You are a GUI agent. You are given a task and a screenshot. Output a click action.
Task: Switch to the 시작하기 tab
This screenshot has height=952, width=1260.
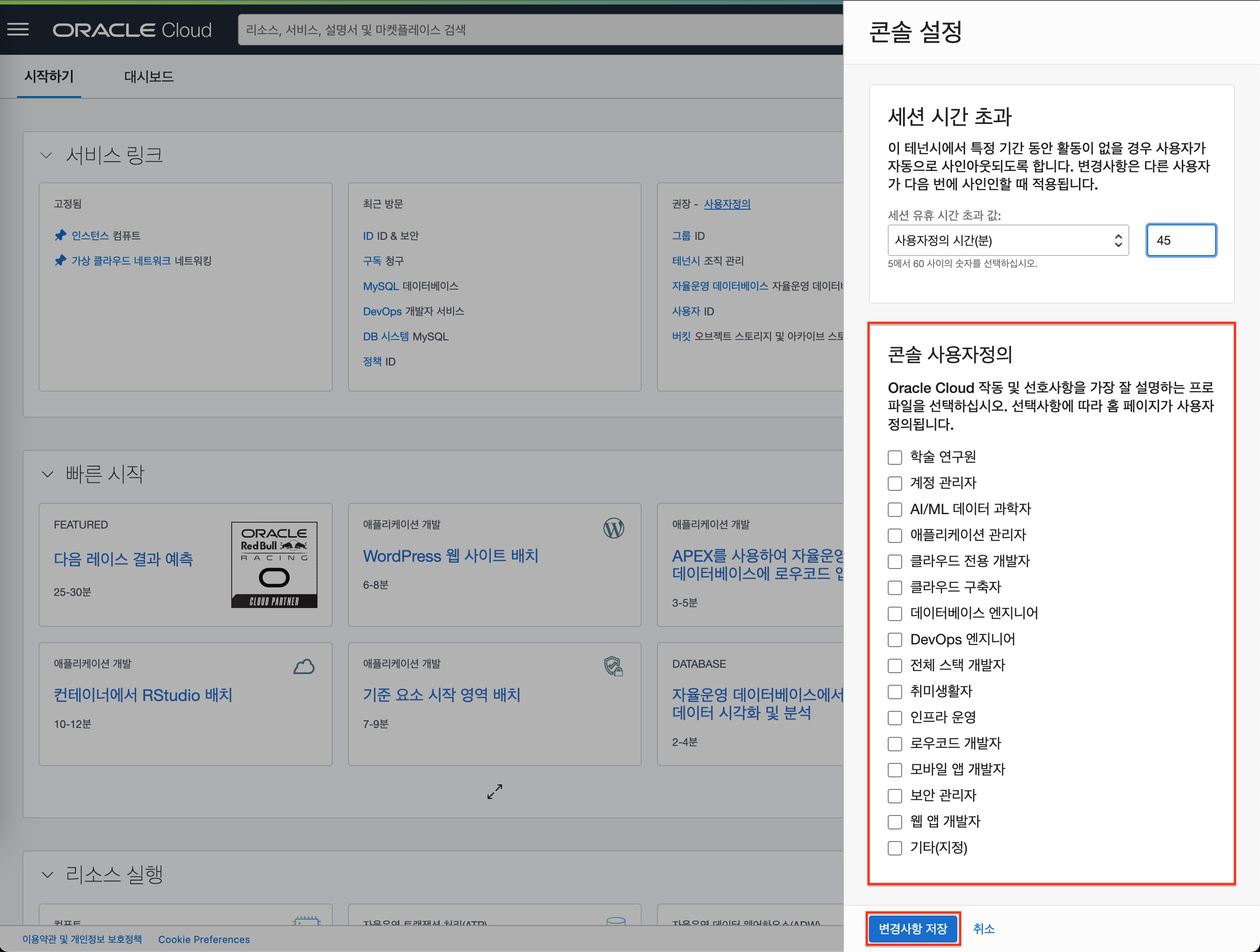[49, 76]
